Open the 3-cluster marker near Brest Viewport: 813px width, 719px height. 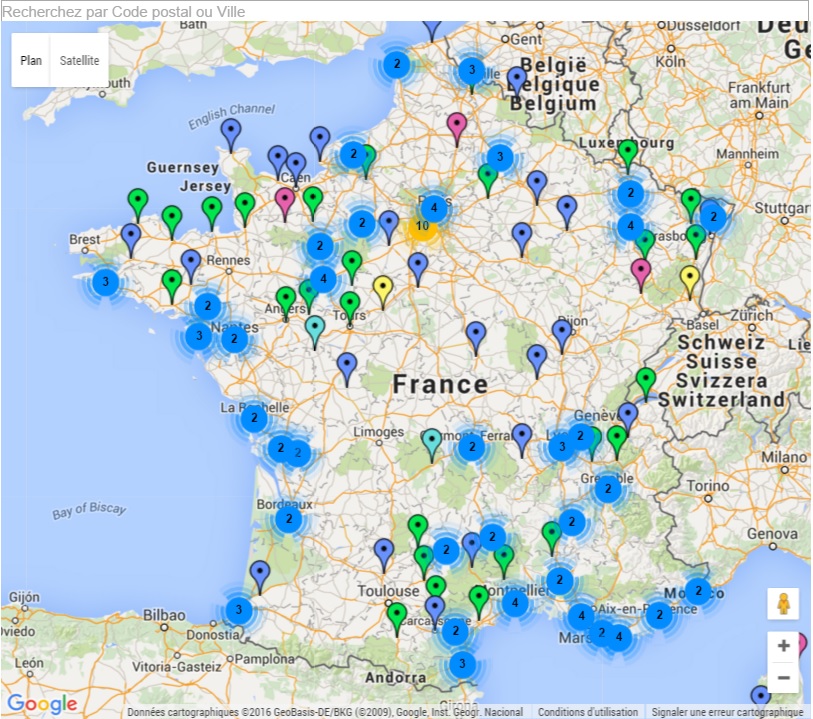pos(106,283)
